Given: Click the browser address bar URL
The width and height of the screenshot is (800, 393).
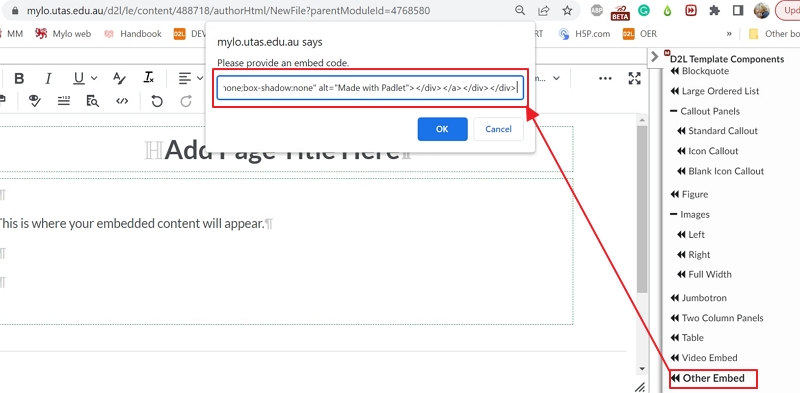Looking at the screenshot, I should tap(229, 10).
